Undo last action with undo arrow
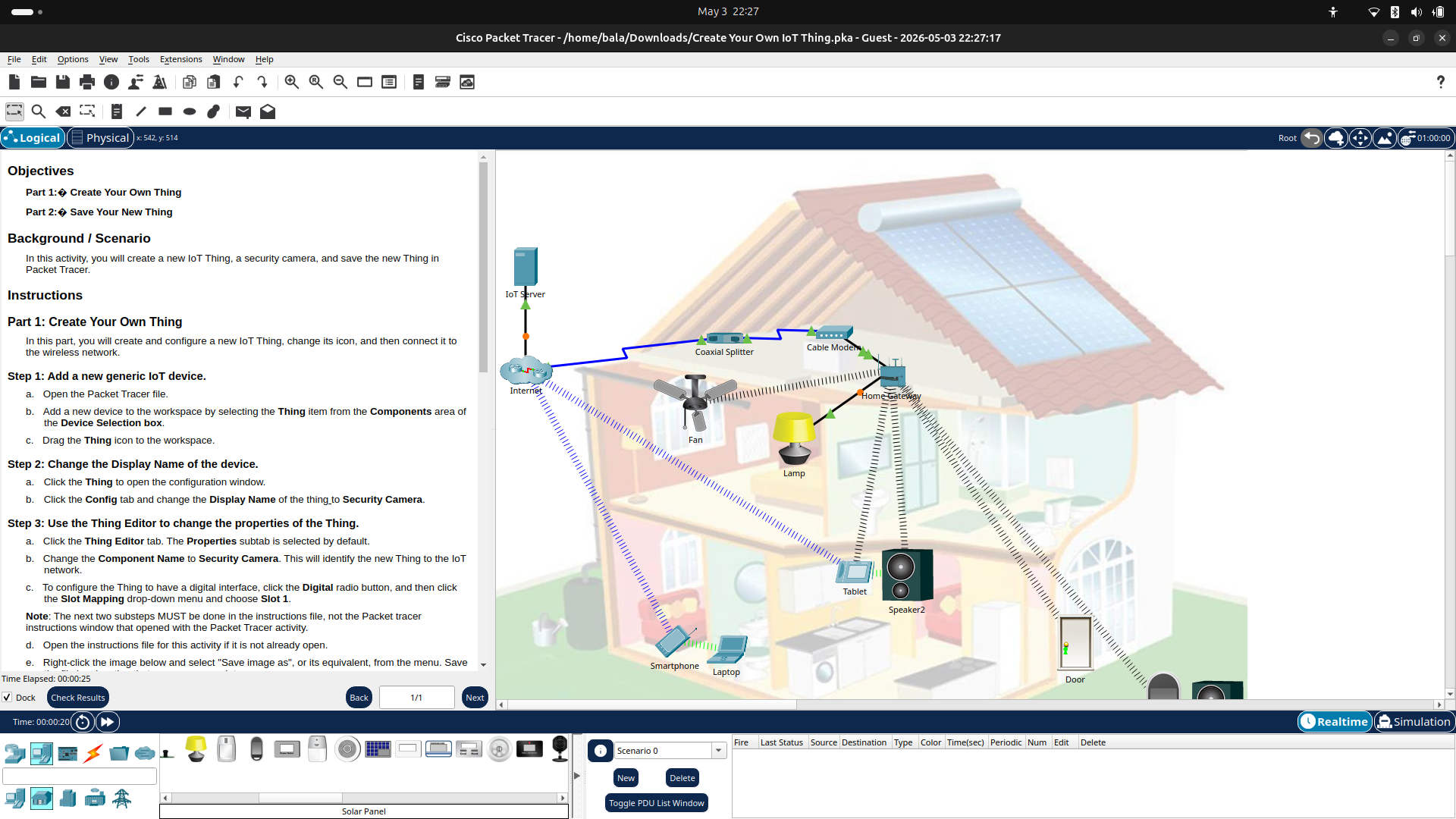This screenshot has width=1456, height=819. (238, 82)
